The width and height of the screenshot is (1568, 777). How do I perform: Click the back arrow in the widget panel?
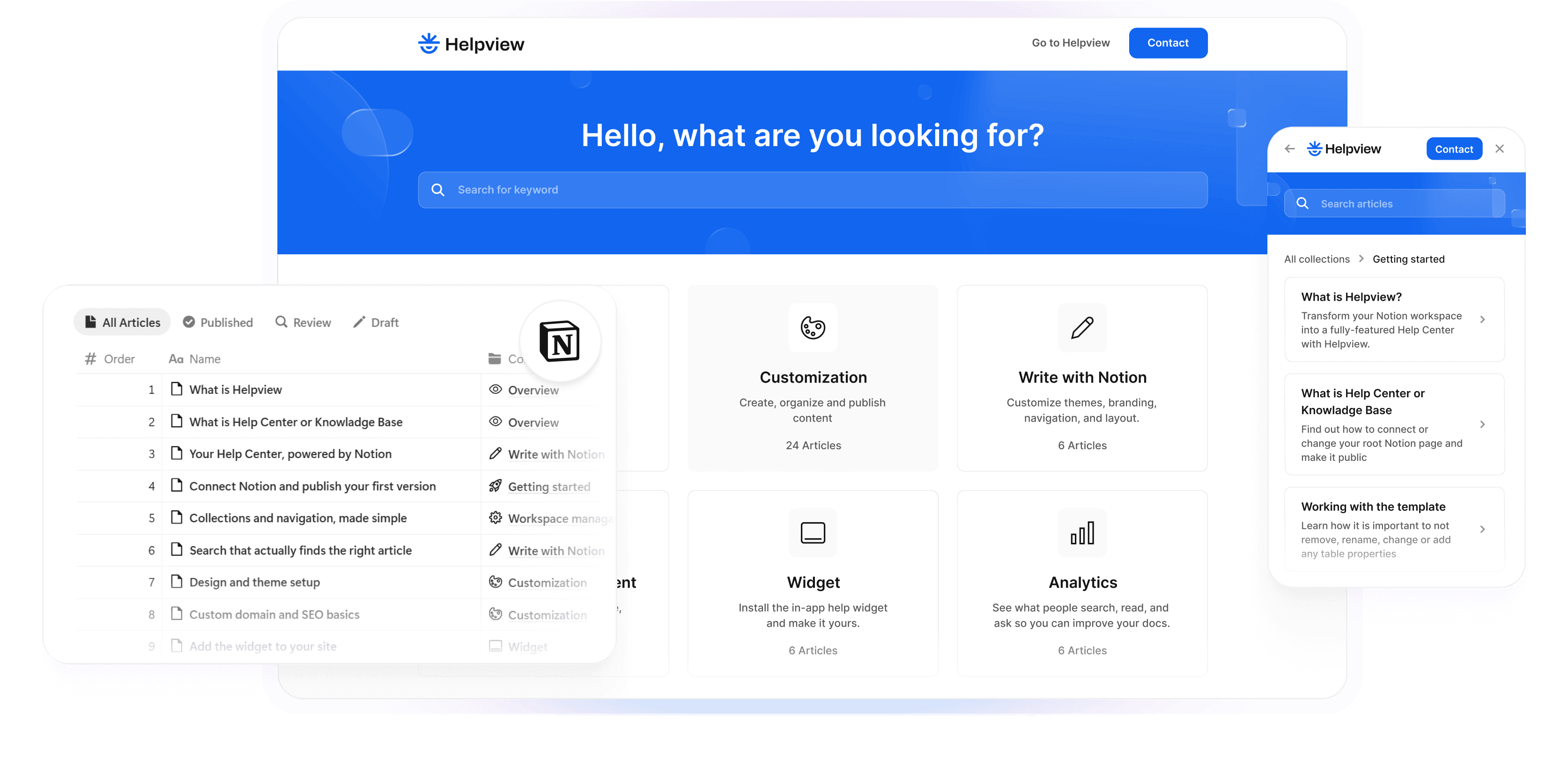click(1290, 148)
